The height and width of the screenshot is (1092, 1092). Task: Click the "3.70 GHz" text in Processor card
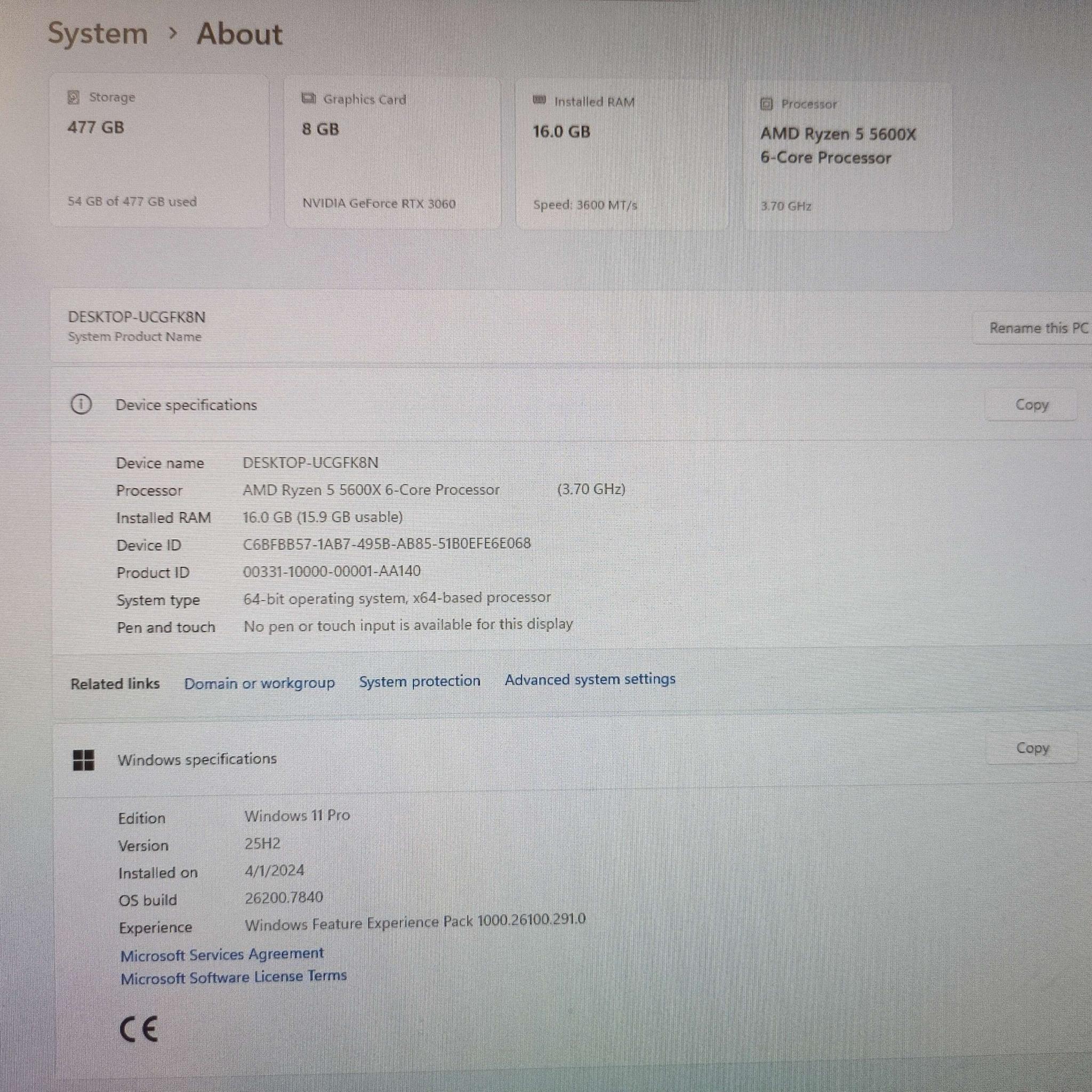[785, 206]
